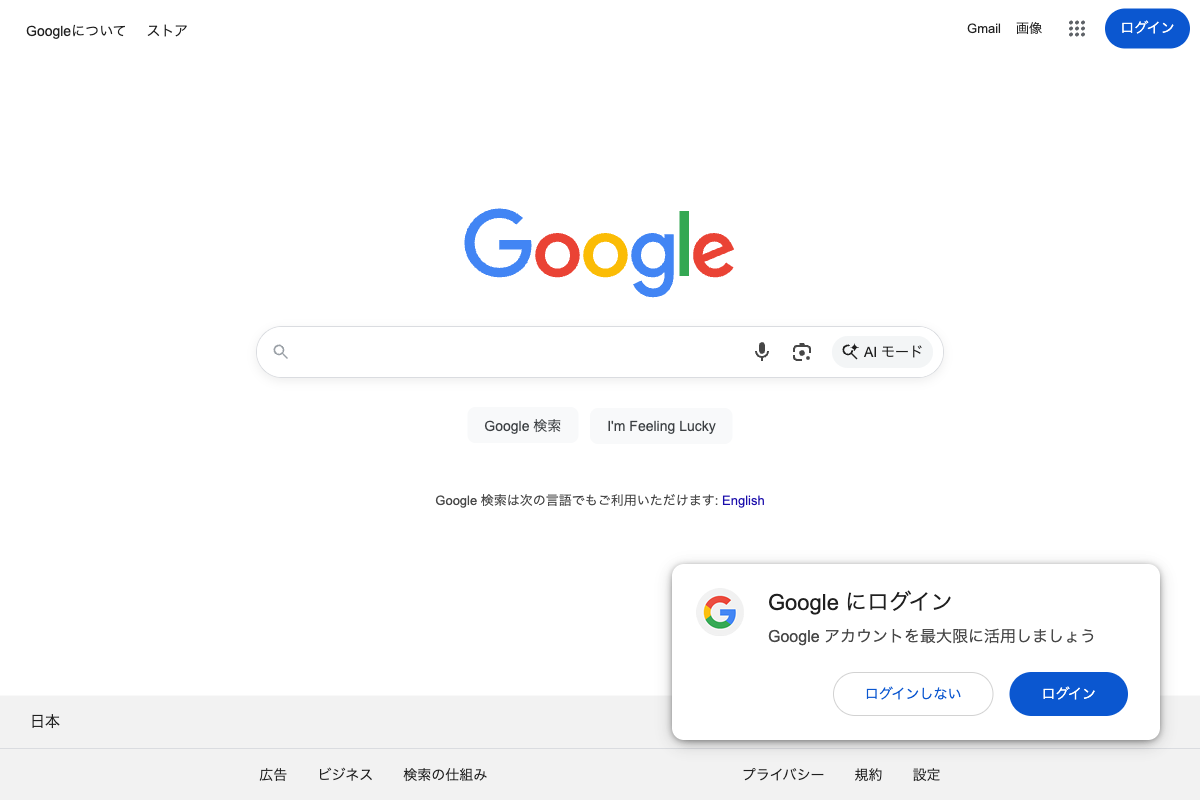The height and width of the screenshot is (800, 1200).
Task: Open the Google apps grid icon
Action: point(1077,28)
